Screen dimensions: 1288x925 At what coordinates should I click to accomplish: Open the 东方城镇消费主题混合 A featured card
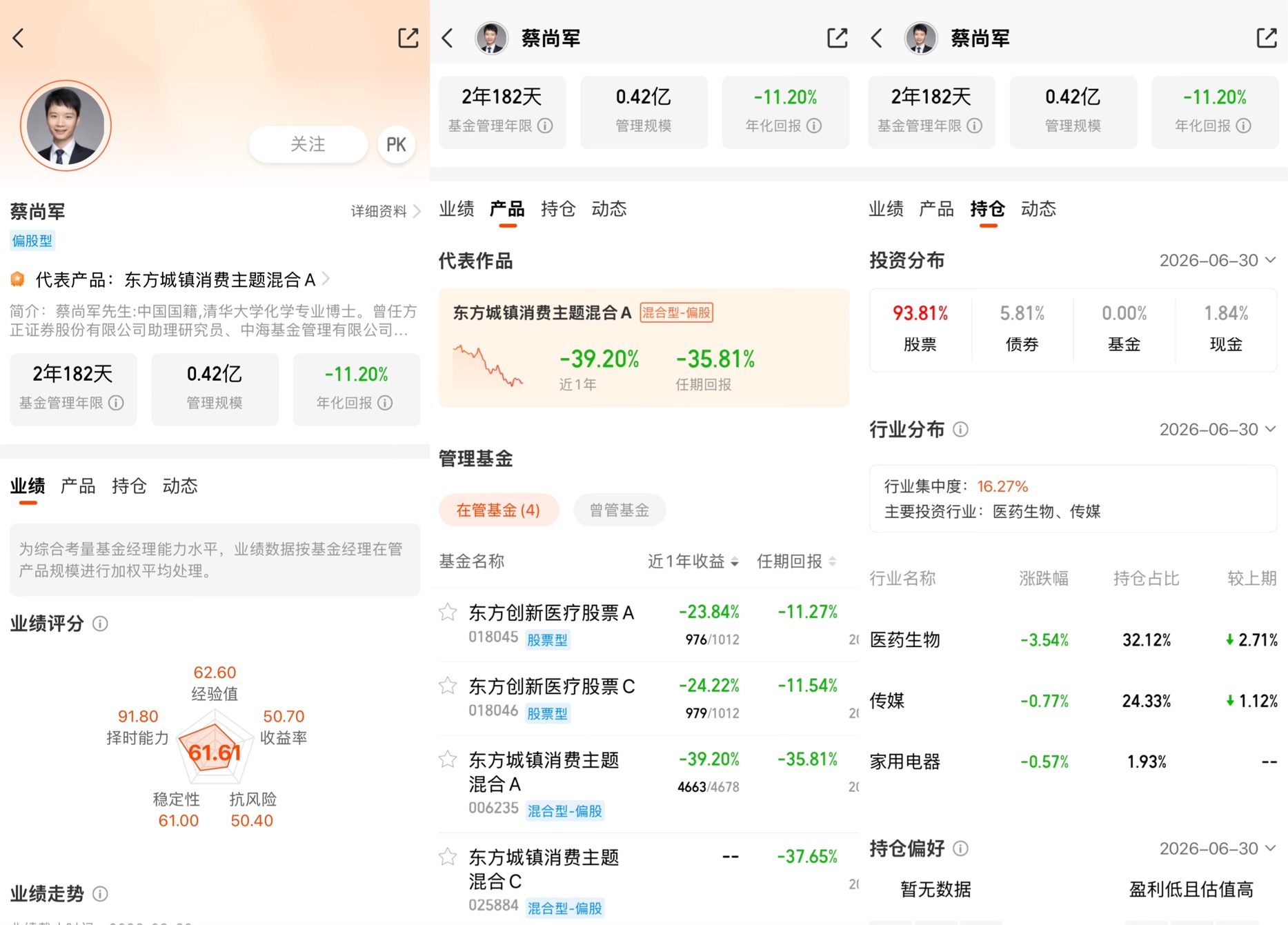click(644, 348)
